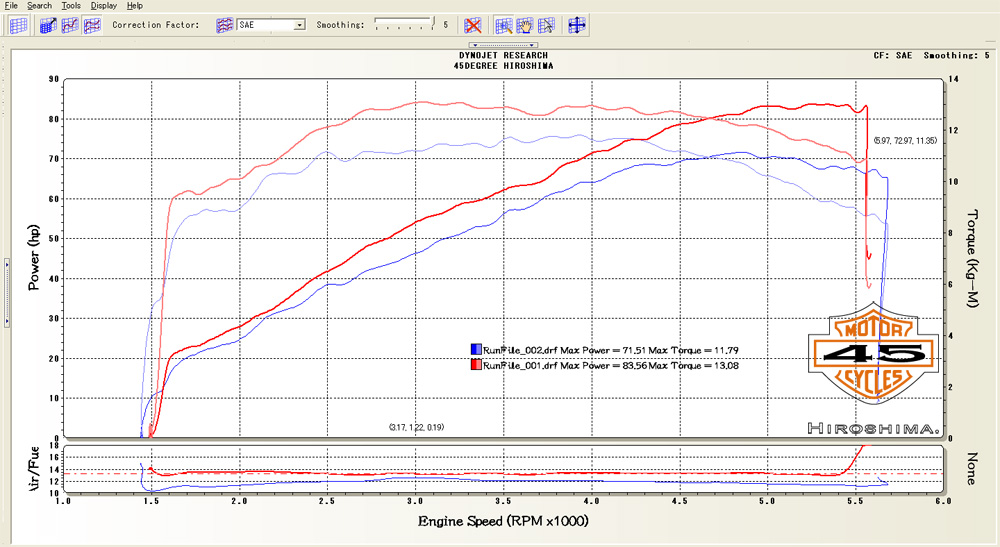Click the icon beside the SAE dropdown

click(226, 25)
